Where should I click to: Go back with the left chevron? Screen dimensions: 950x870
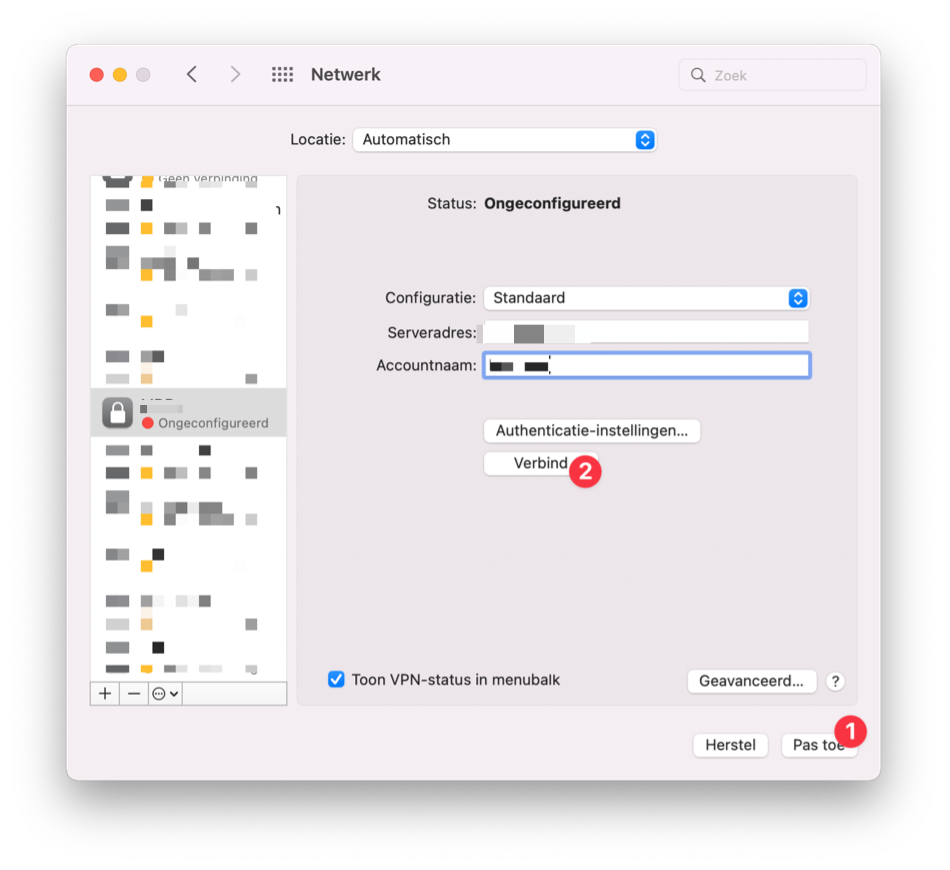pos(192,75)
